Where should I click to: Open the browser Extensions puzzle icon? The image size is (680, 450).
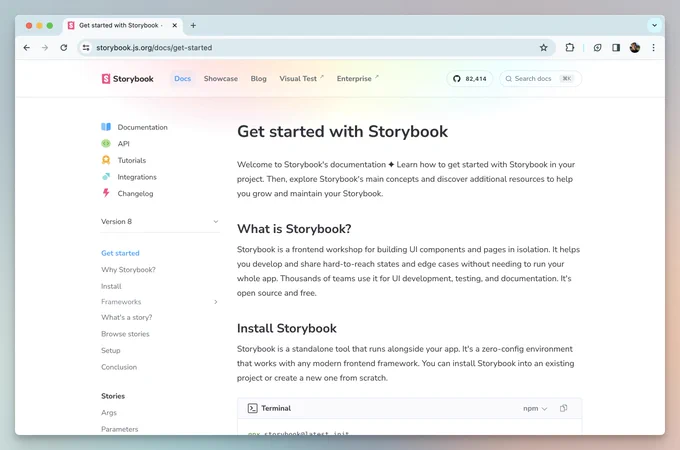(570, 48)
